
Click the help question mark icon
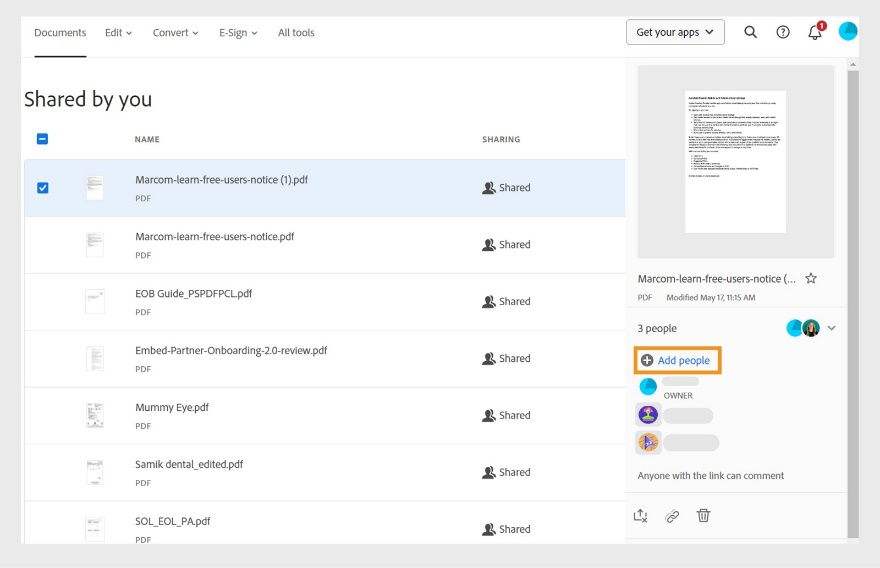[x=783, y=32]
